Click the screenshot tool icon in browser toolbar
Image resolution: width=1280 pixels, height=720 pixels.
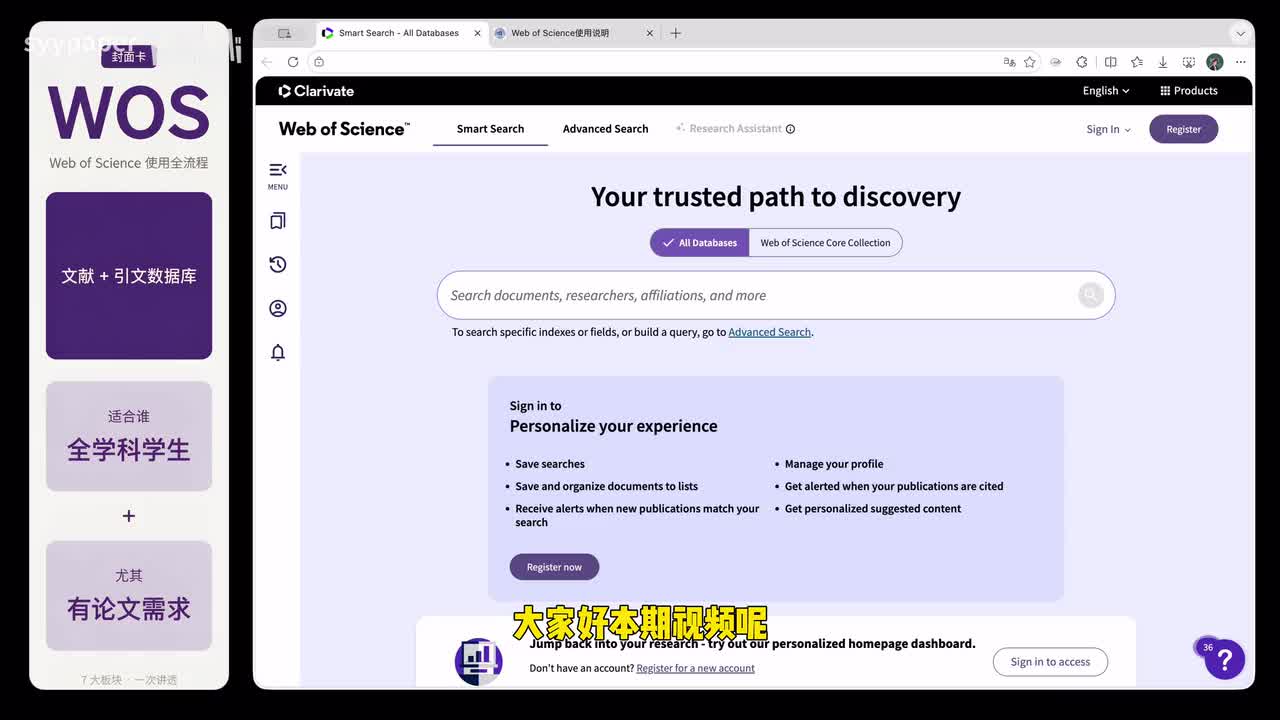[x=1189, y=62]
